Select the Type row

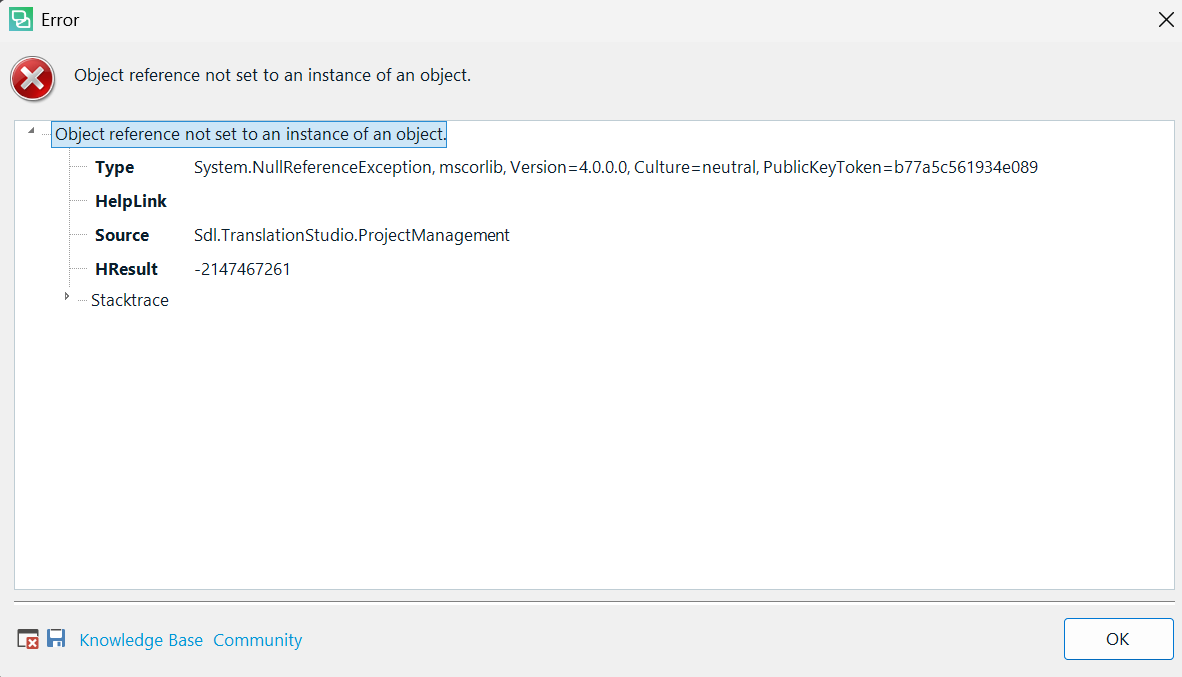(114, 167)
